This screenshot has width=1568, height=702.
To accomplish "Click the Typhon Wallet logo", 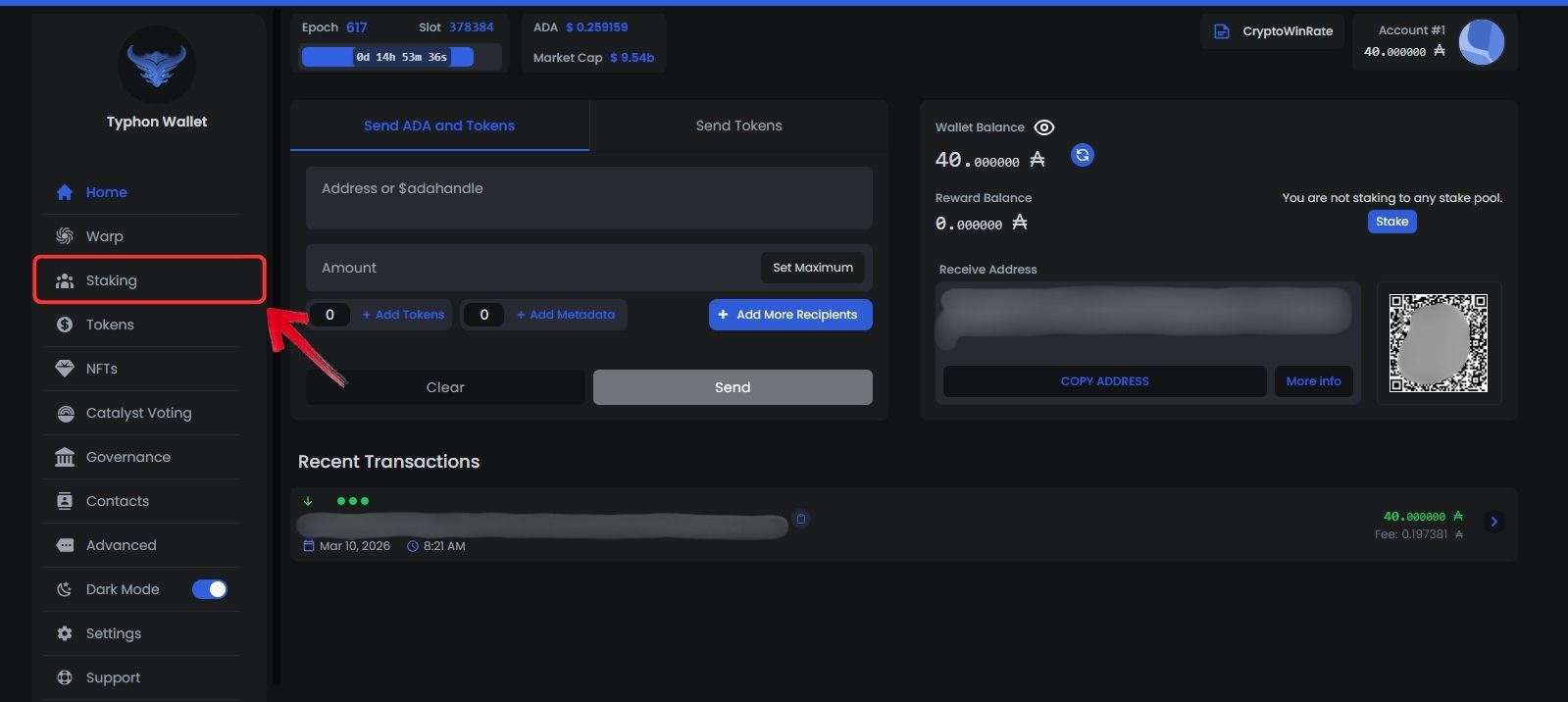I will 157,66.
